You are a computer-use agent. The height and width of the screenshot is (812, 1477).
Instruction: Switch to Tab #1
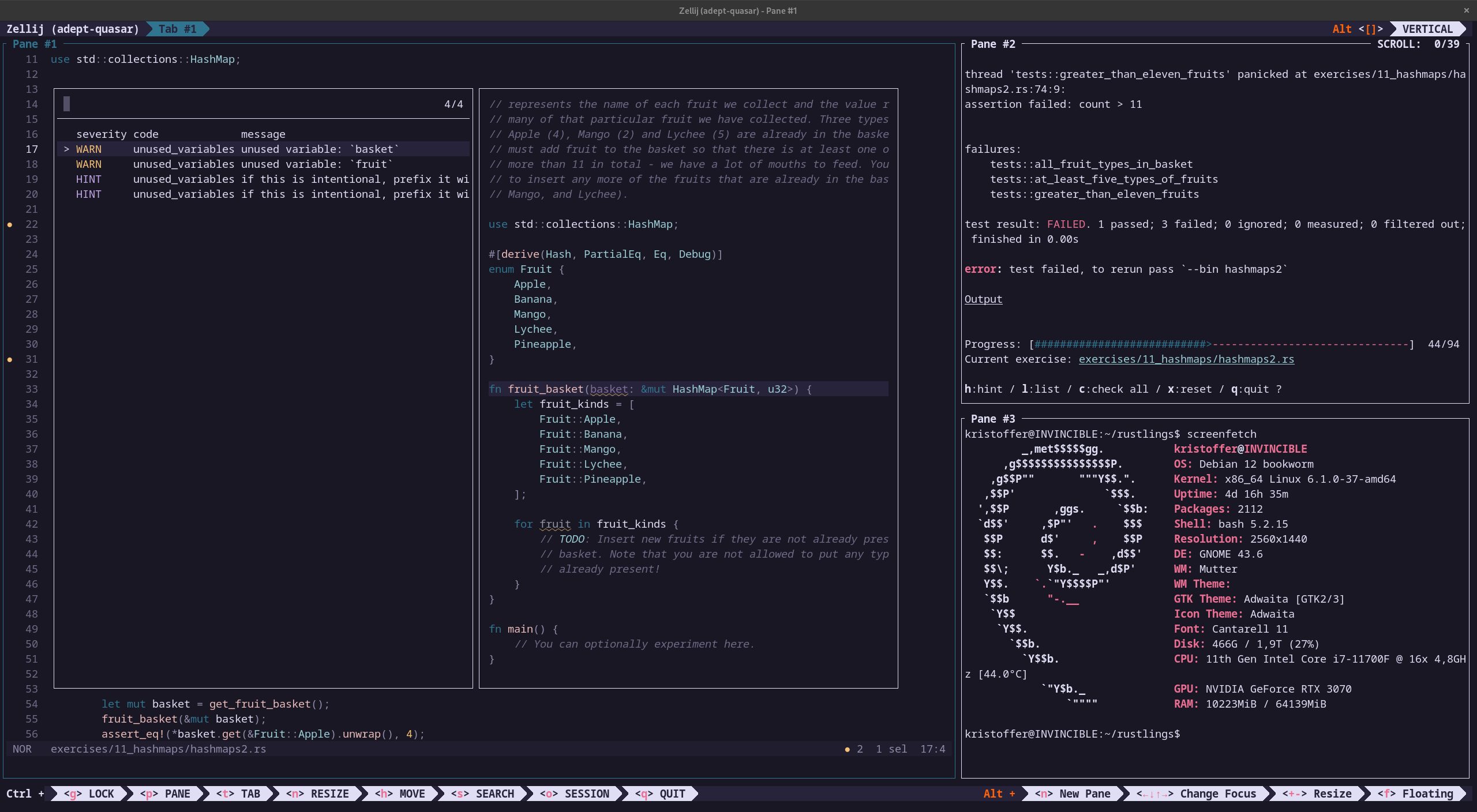click(177, 29)
